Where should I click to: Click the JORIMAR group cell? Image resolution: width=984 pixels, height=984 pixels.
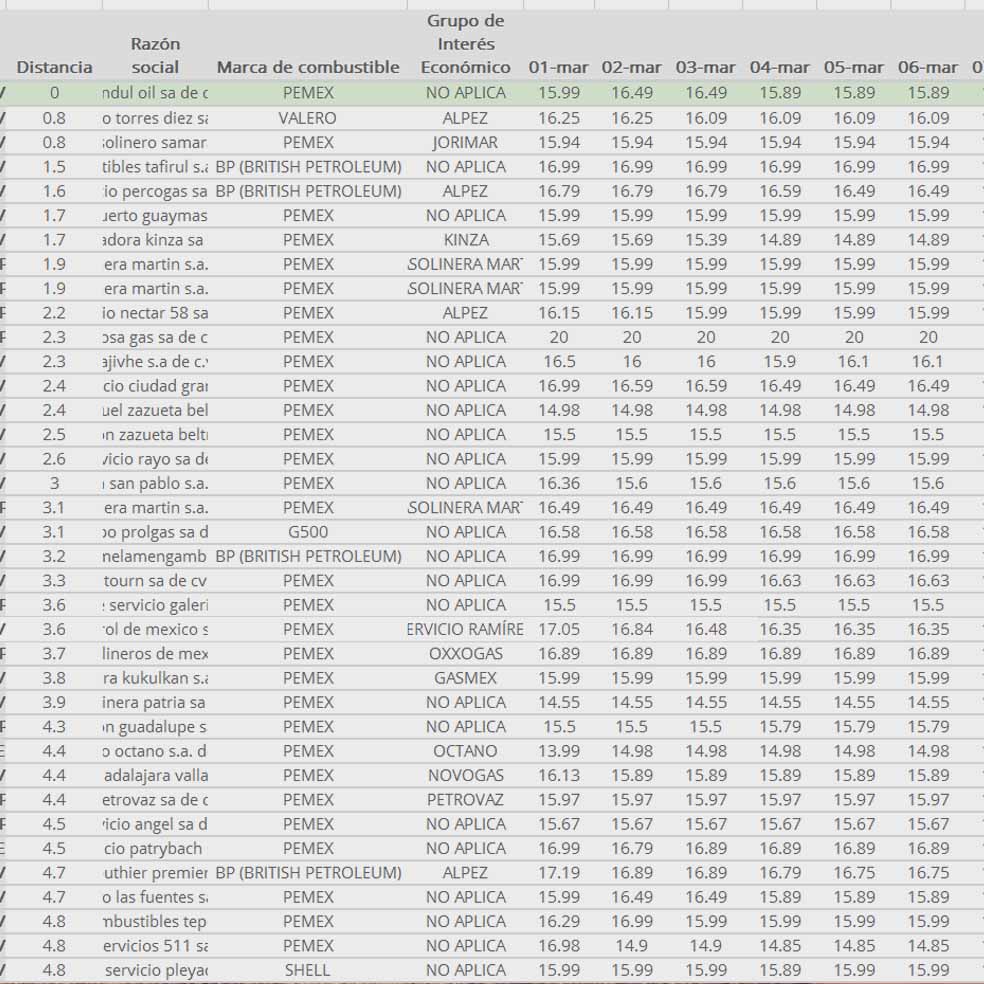tap(466, 142)
